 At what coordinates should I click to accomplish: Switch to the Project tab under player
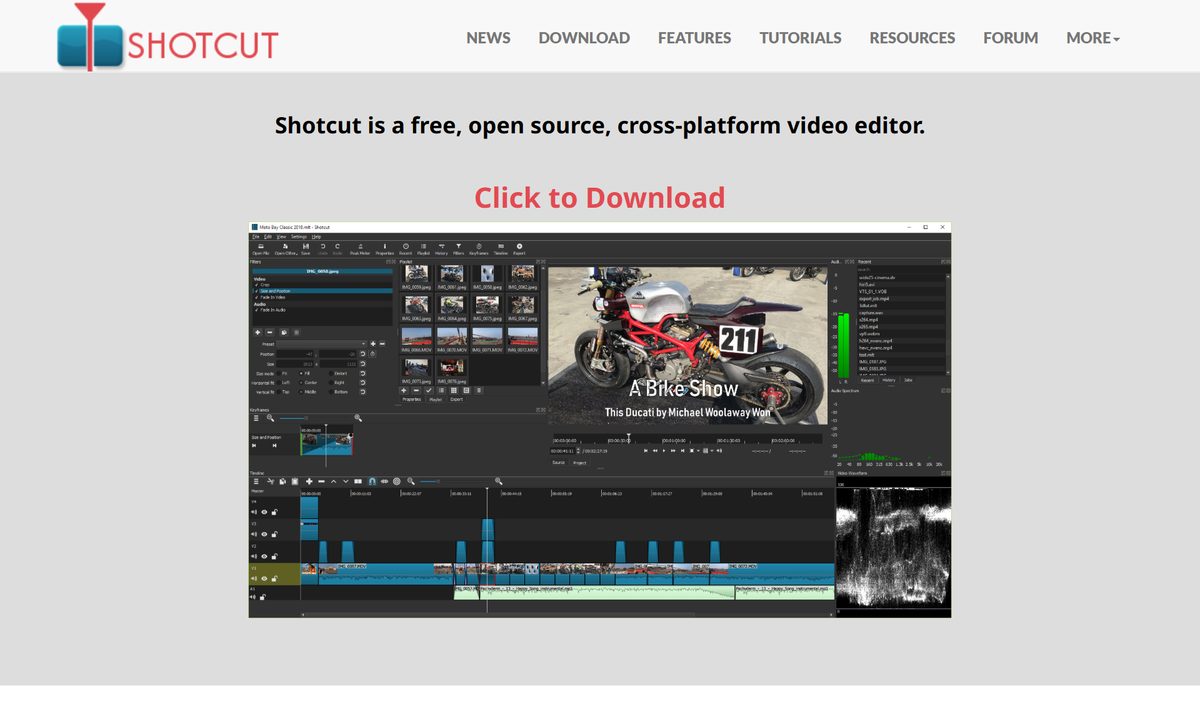(x=580, y=462)
